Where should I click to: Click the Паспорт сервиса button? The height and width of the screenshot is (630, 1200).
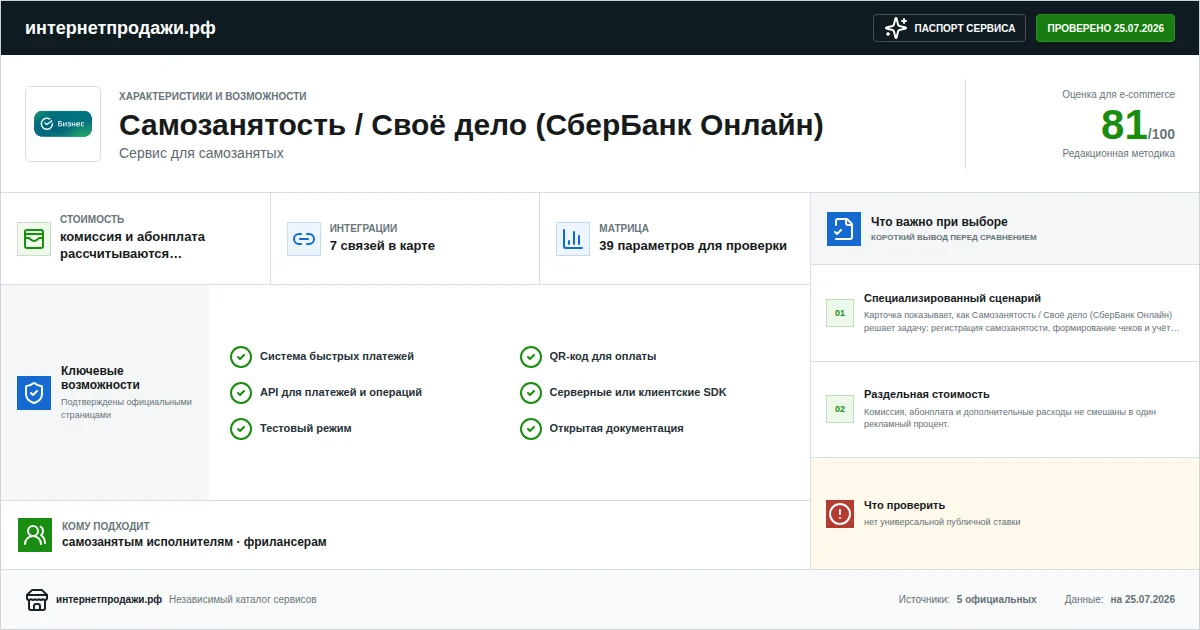pyautogui.click(x=950, y=28)
